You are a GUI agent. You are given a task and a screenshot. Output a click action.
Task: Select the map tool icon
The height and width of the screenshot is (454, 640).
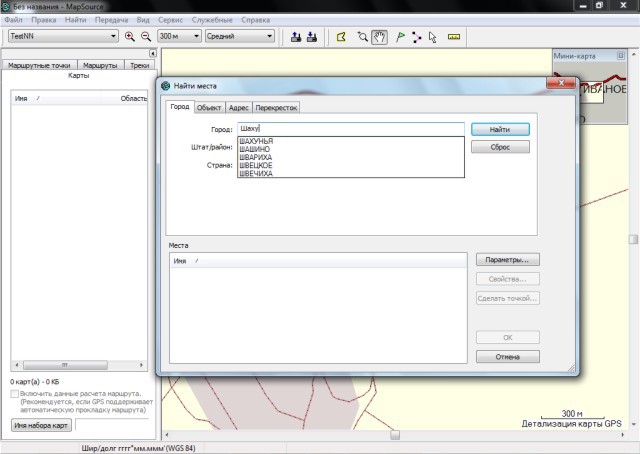click(341, 37)
